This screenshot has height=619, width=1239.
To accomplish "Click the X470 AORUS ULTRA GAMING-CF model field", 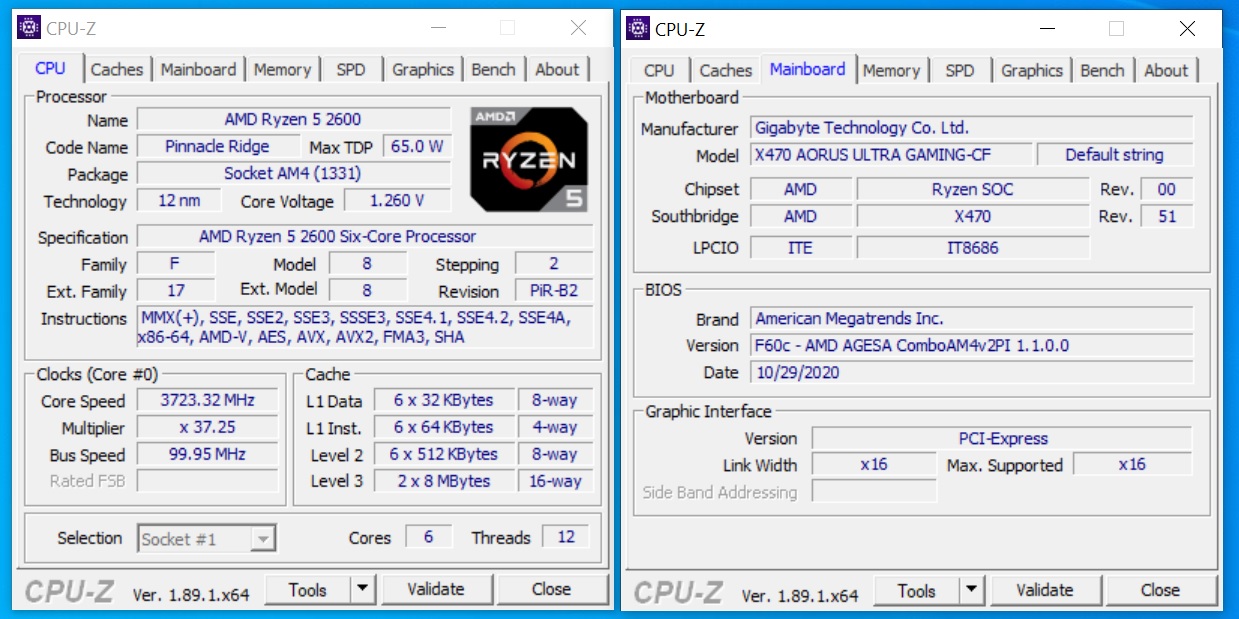I will coord(891,155).
